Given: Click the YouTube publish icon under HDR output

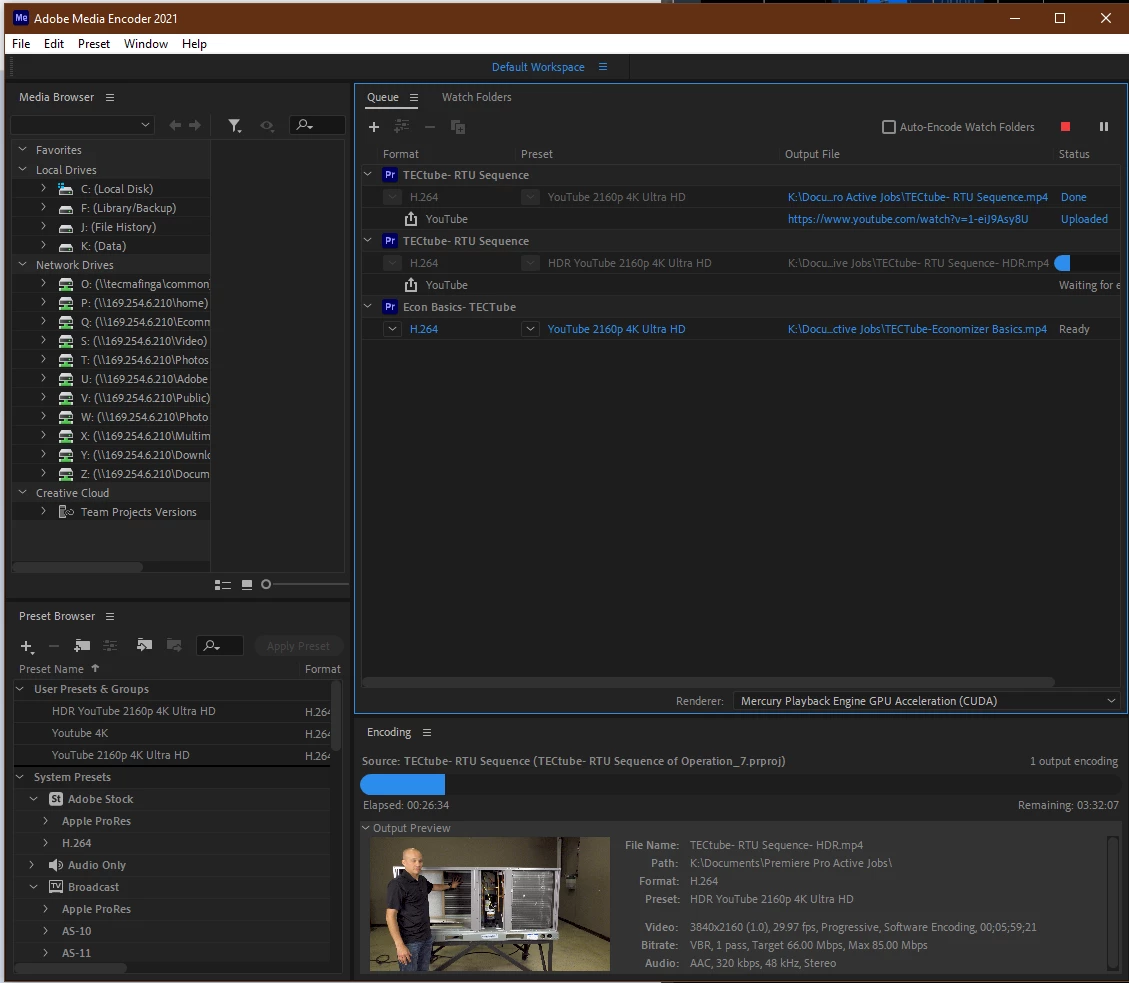Looking at the screenshot, I should click(x=411, y=285).
